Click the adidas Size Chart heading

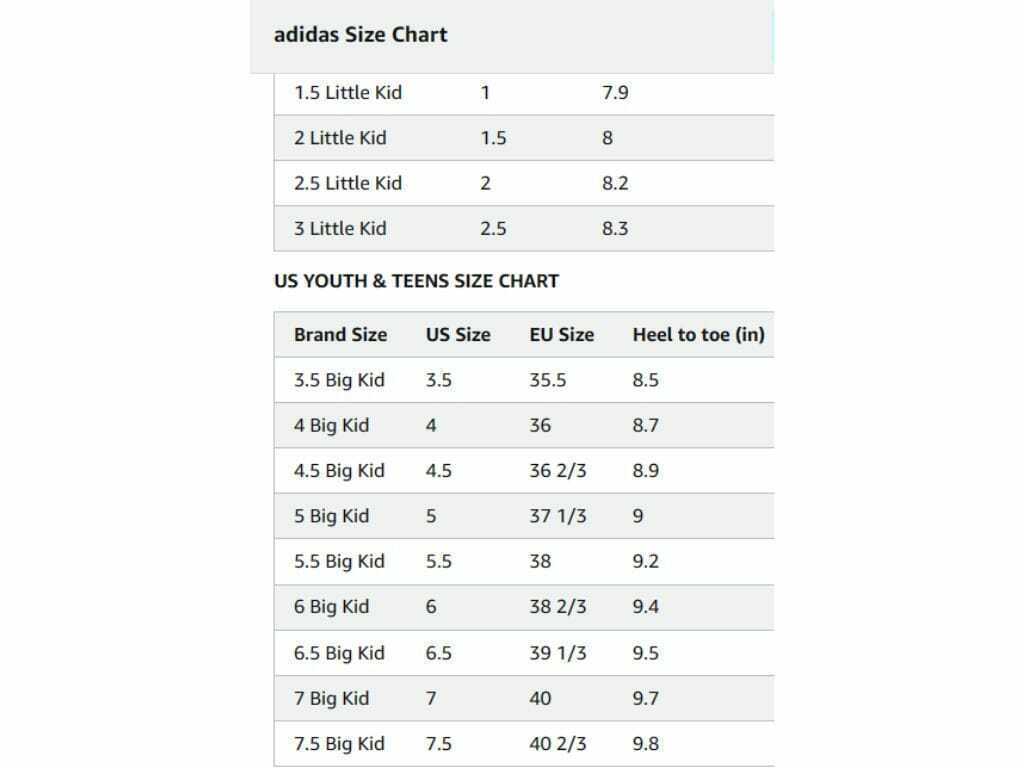[x=360, y=35]
